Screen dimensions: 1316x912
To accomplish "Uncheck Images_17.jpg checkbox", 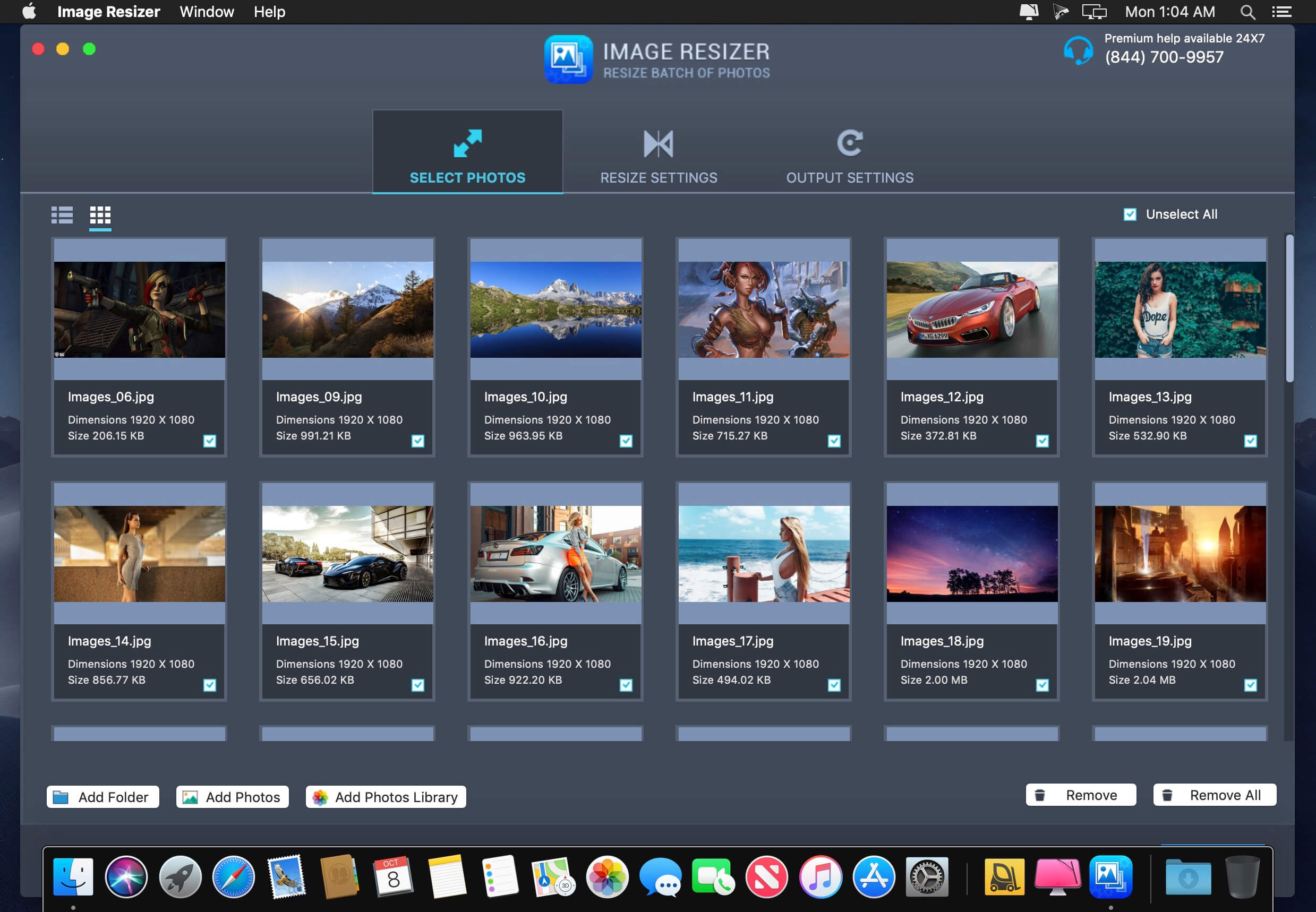I will [834, 685].
